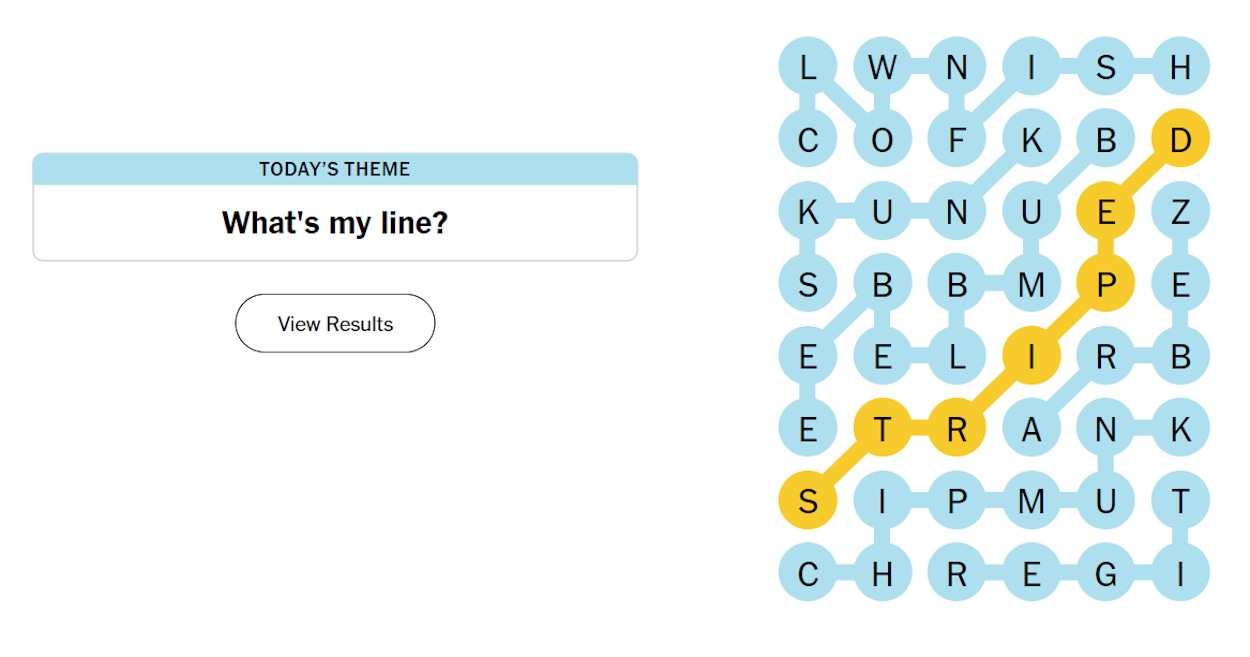The height and width of the screenshot is (657, 1250).
Task: Select the blue T tile beside K
Action: (1180, 501)
